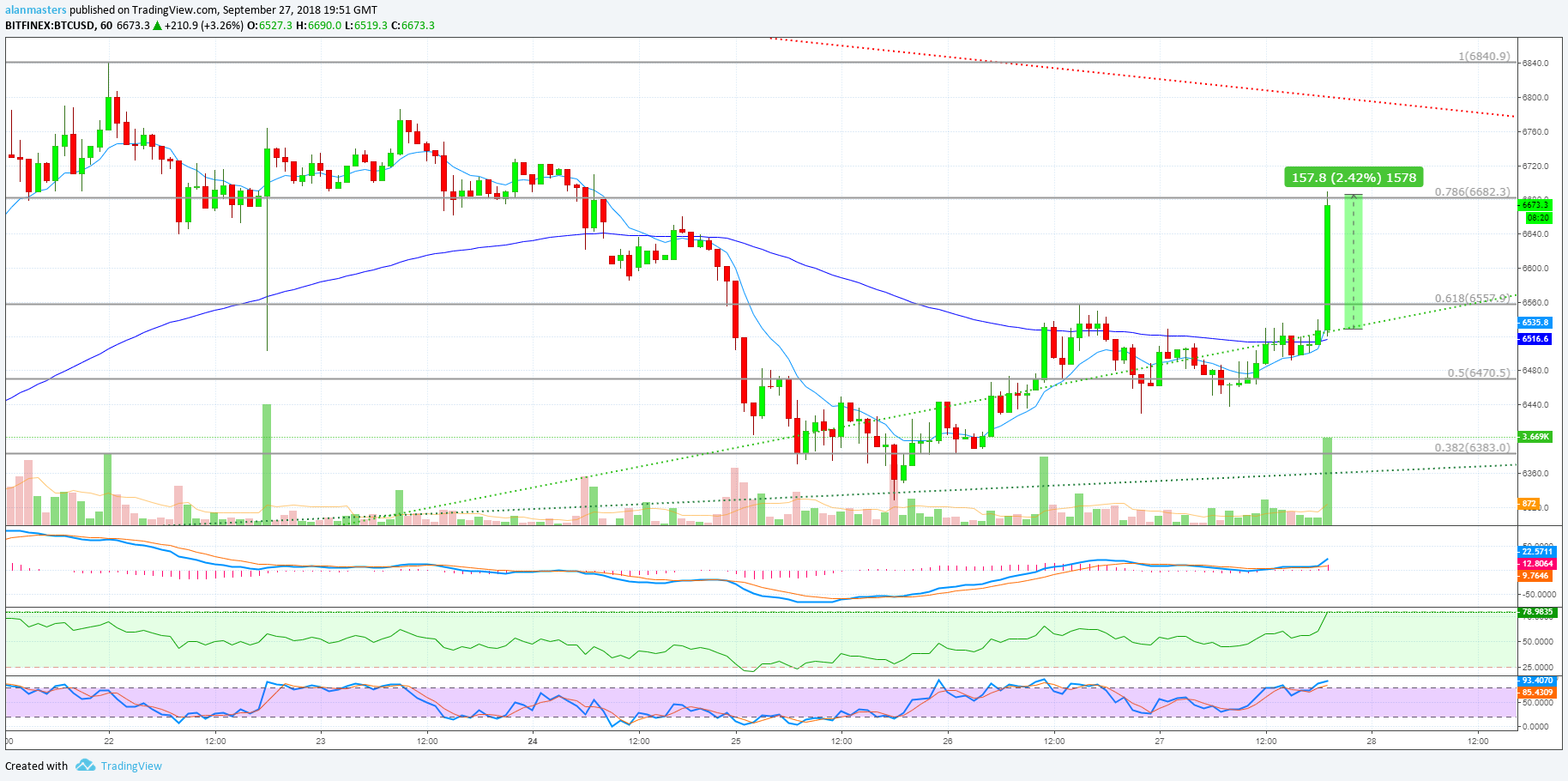Screen dimensions: 1568x781
Task: Click the 6600.0 price axis label
Action: point(1535,269)
